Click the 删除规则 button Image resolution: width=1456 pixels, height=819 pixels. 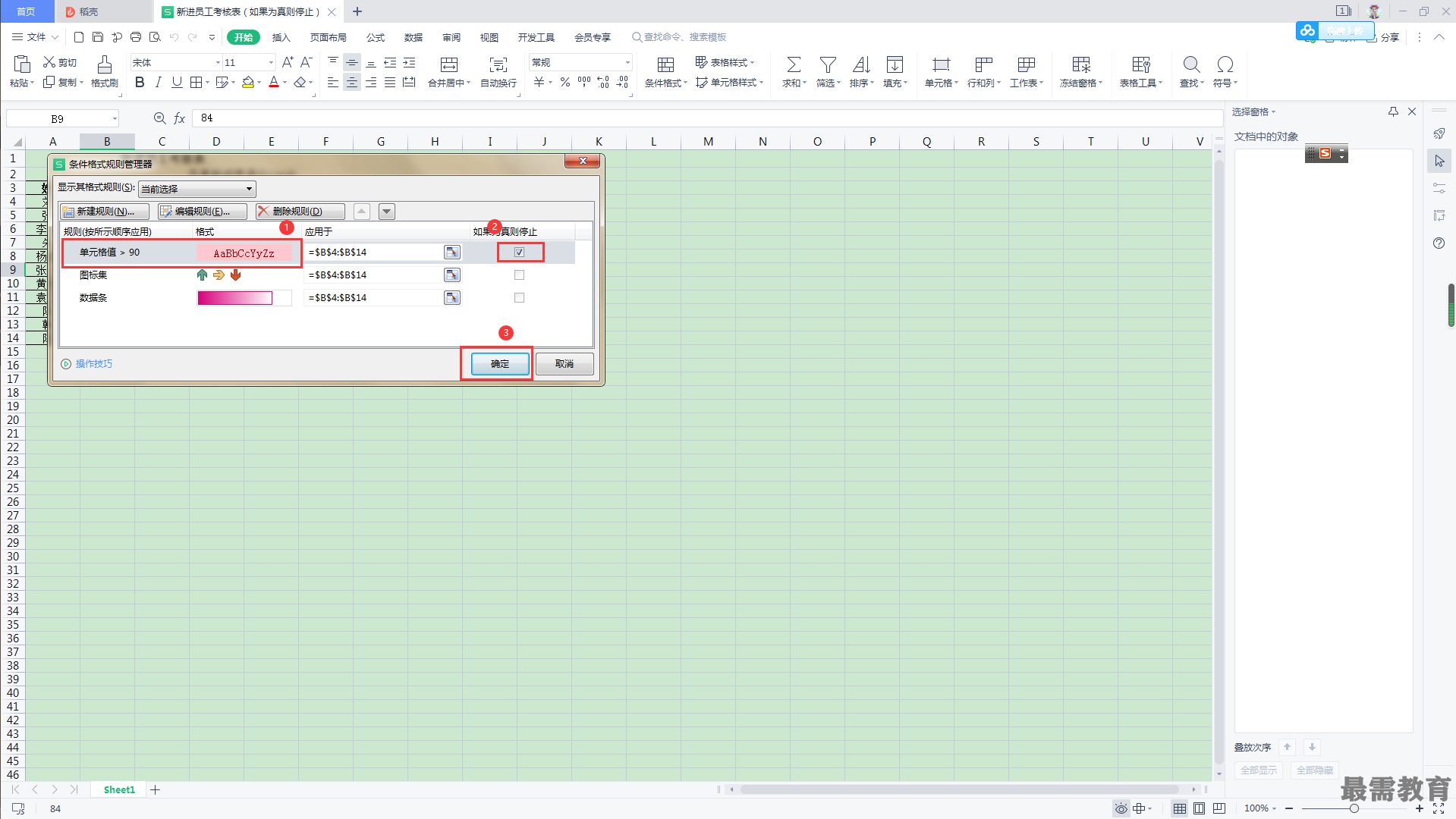pyautogui.click(x=300, y=212)
